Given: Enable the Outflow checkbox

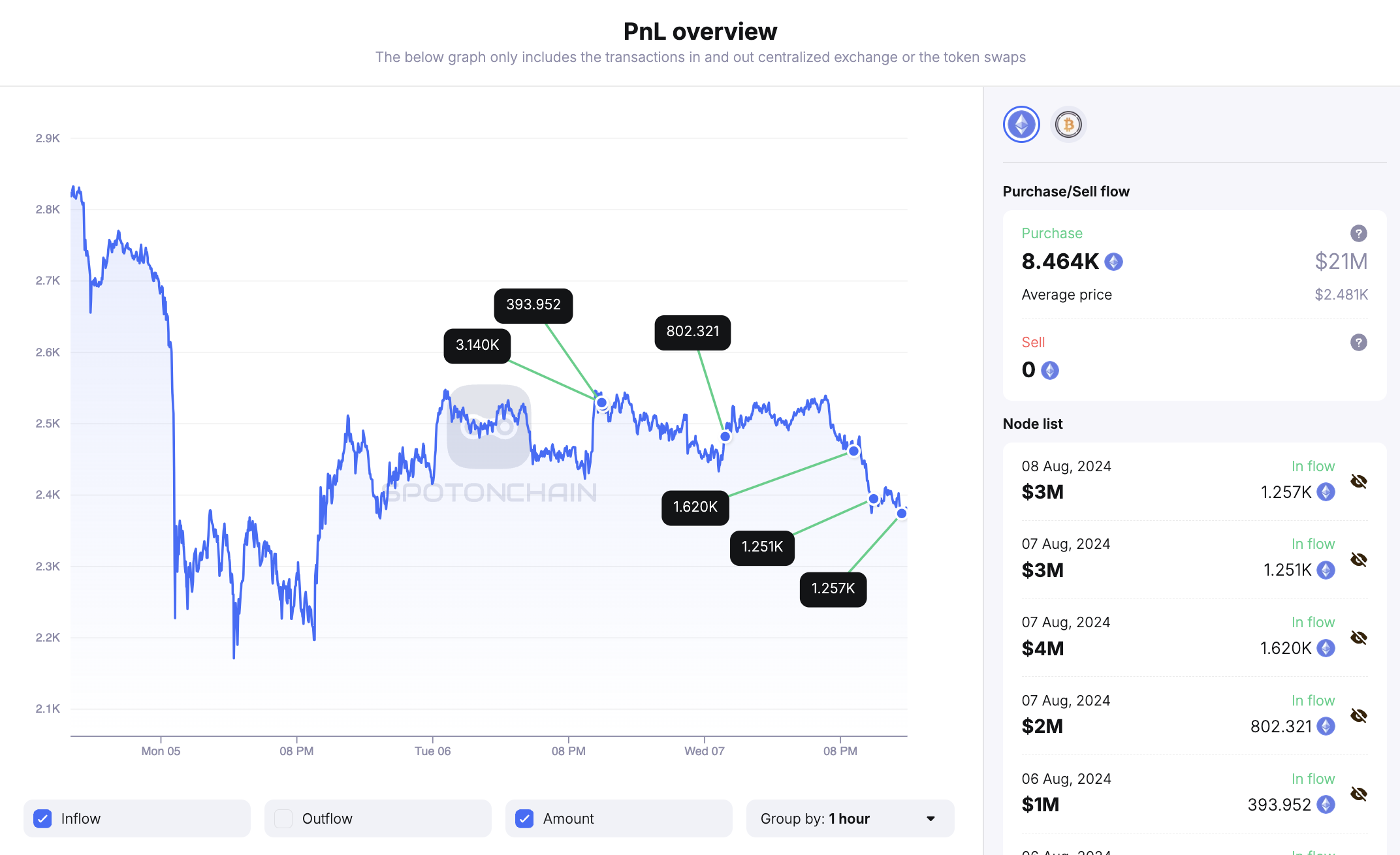Looking at the screenshot, I should coord(283,818).
